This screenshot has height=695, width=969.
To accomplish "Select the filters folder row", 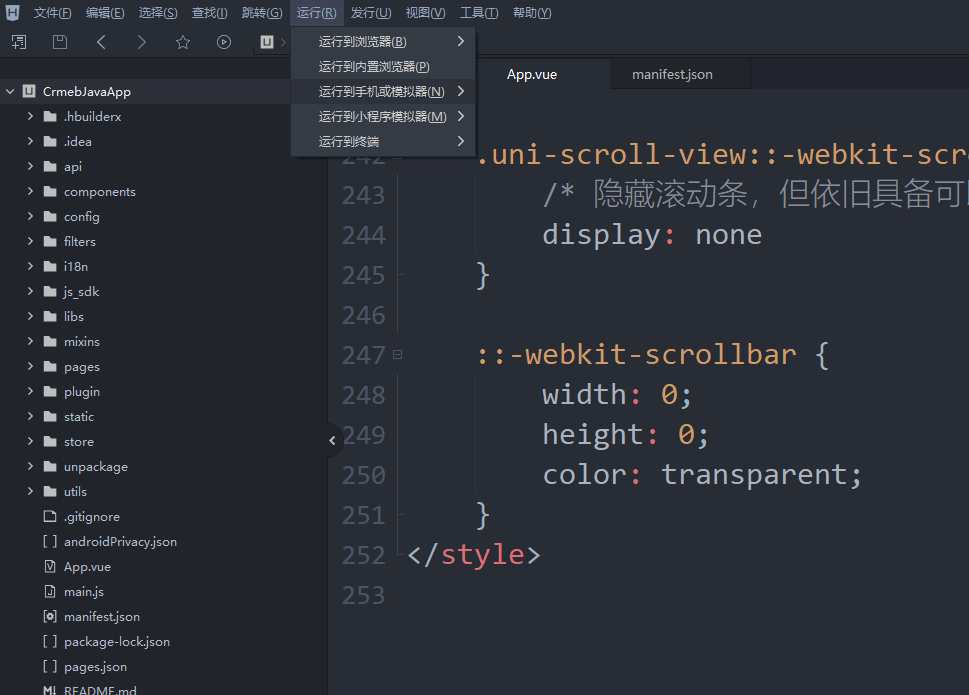I will pos(164,241).
